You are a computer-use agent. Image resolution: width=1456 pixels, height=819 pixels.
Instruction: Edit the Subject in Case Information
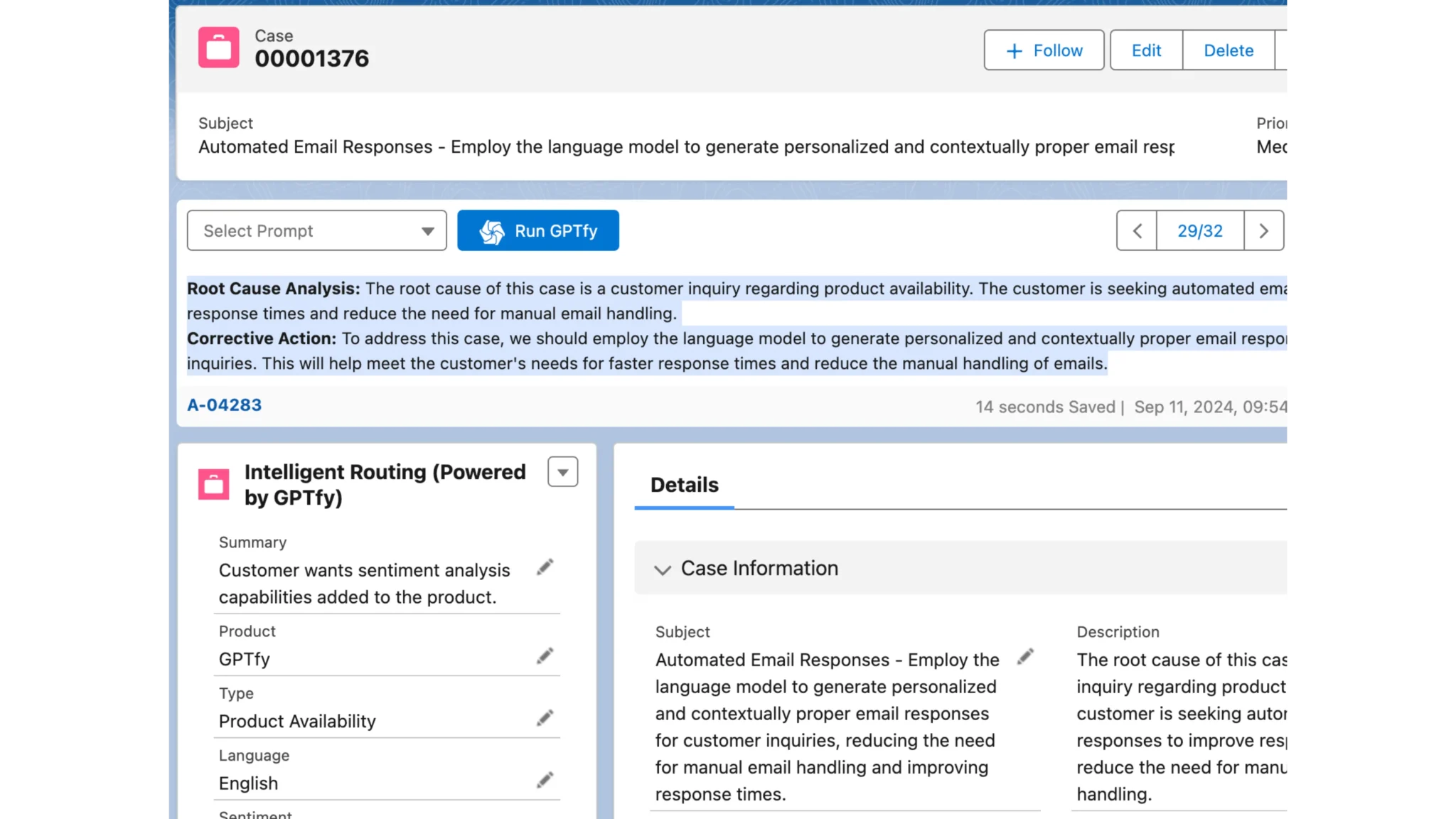click(x=1025, y=657)
